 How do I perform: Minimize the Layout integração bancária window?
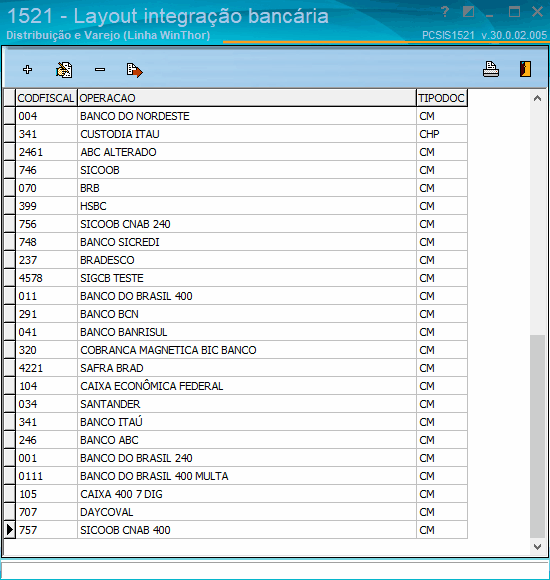[x=490, y=15]
